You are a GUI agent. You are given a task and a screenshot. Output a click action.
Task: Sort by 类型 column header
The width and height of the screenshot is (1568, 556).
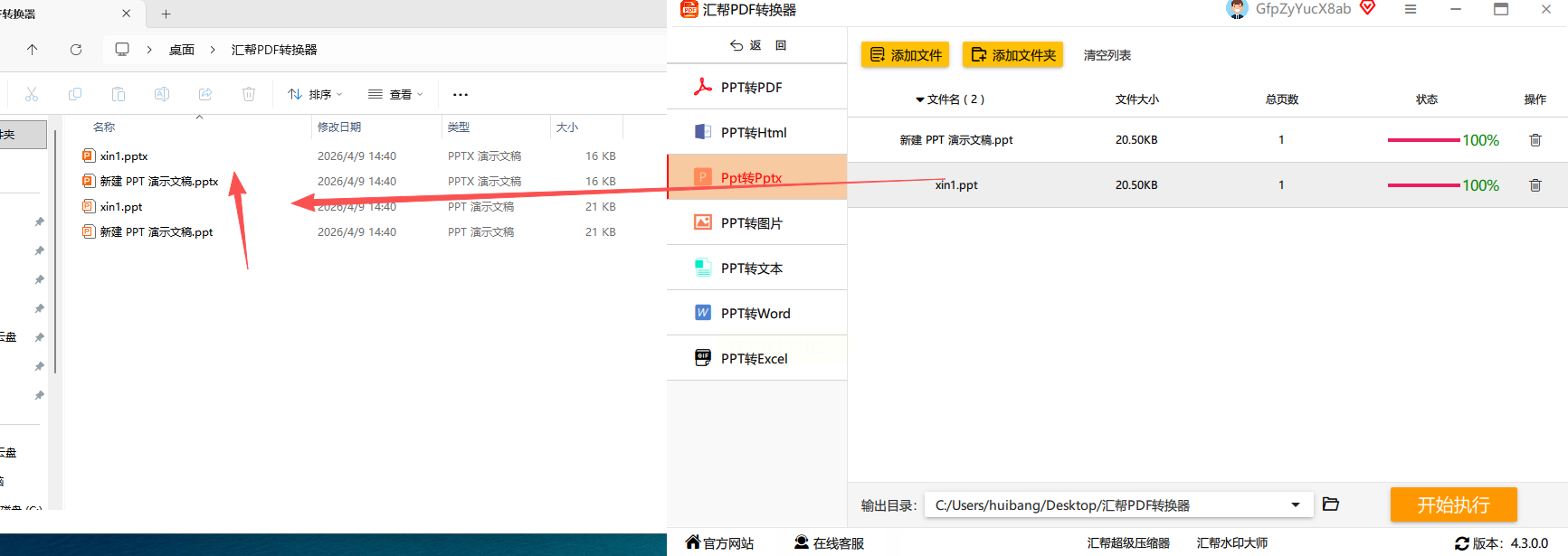click(x=459, y=127)
